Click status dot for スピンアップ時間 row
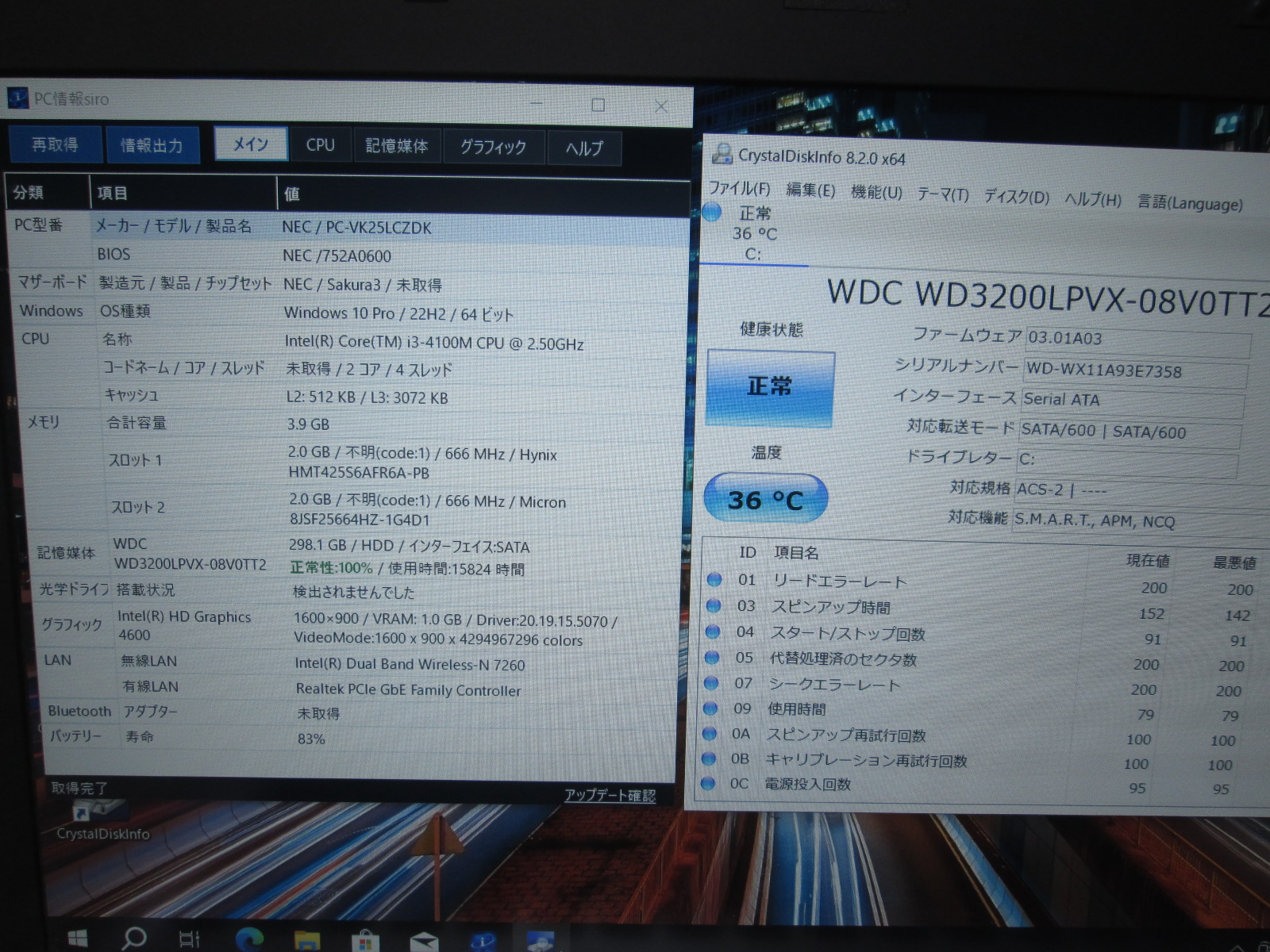Image resolution: width=1270 pixels, height=952 pixels. [x=714, y=606]
